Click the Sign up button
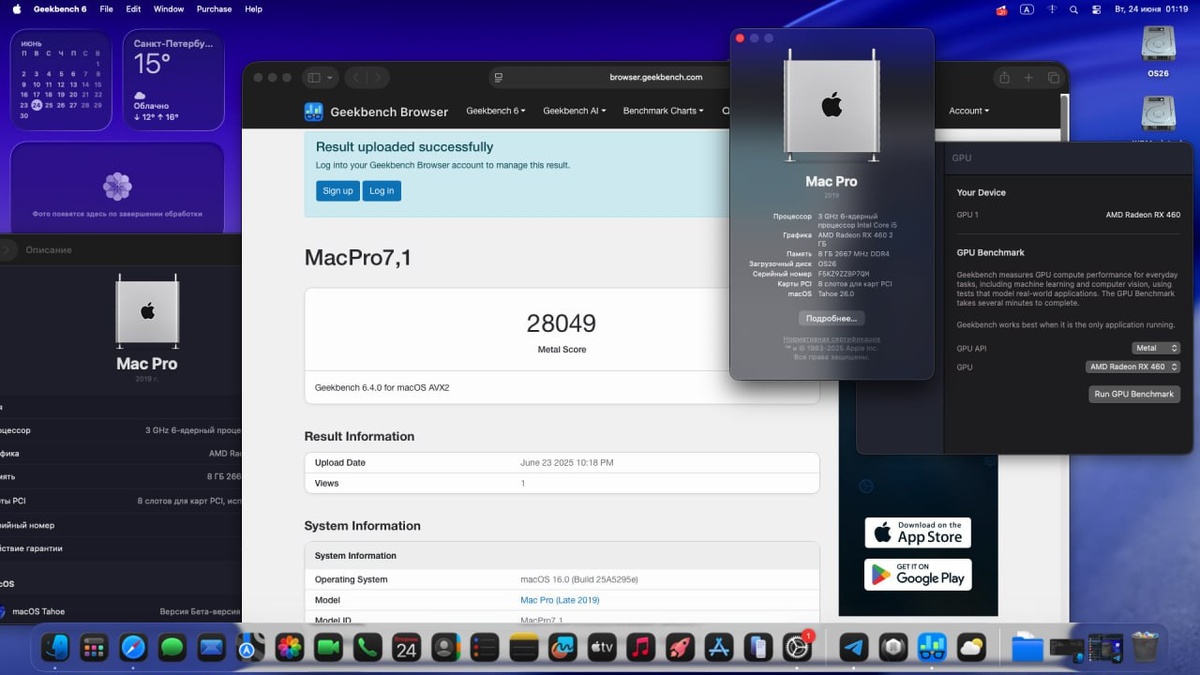 [x=337, y=191]
